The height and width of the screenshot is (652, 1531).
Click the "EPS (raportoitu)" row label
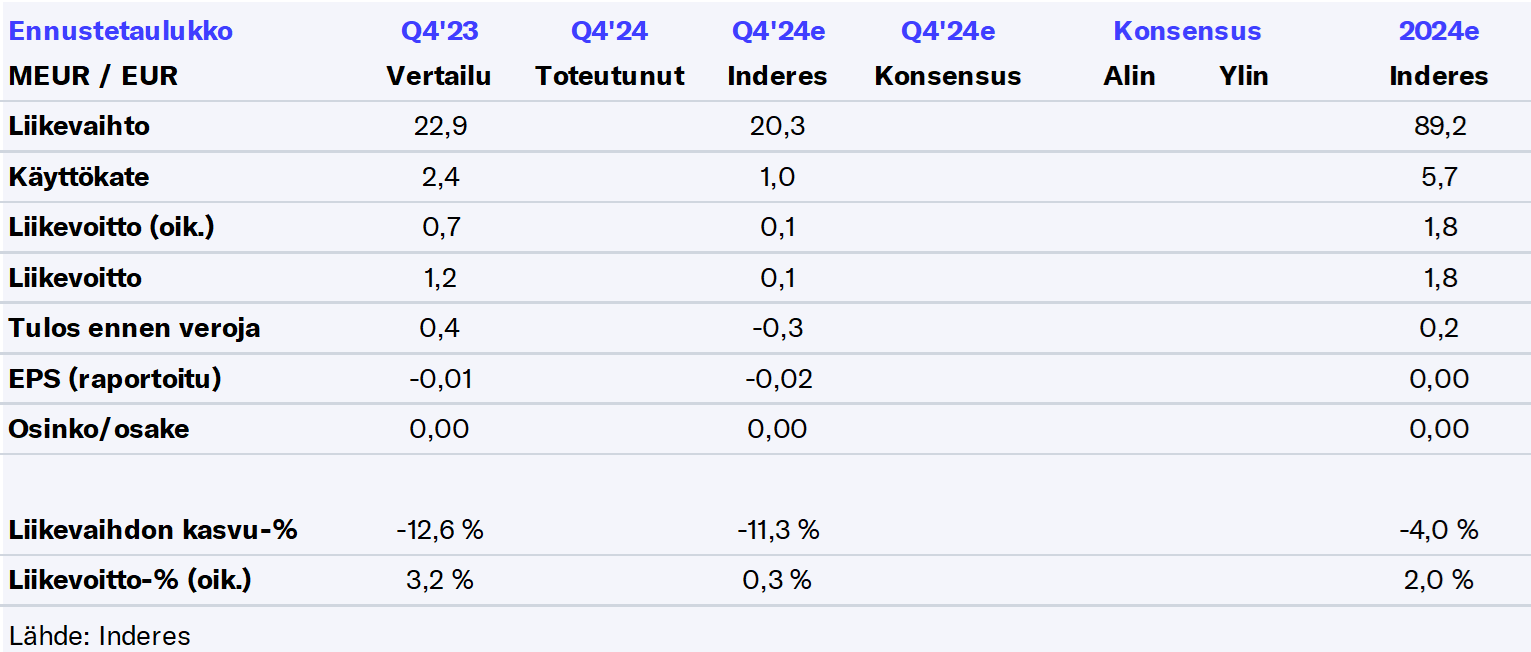[115, 379]
